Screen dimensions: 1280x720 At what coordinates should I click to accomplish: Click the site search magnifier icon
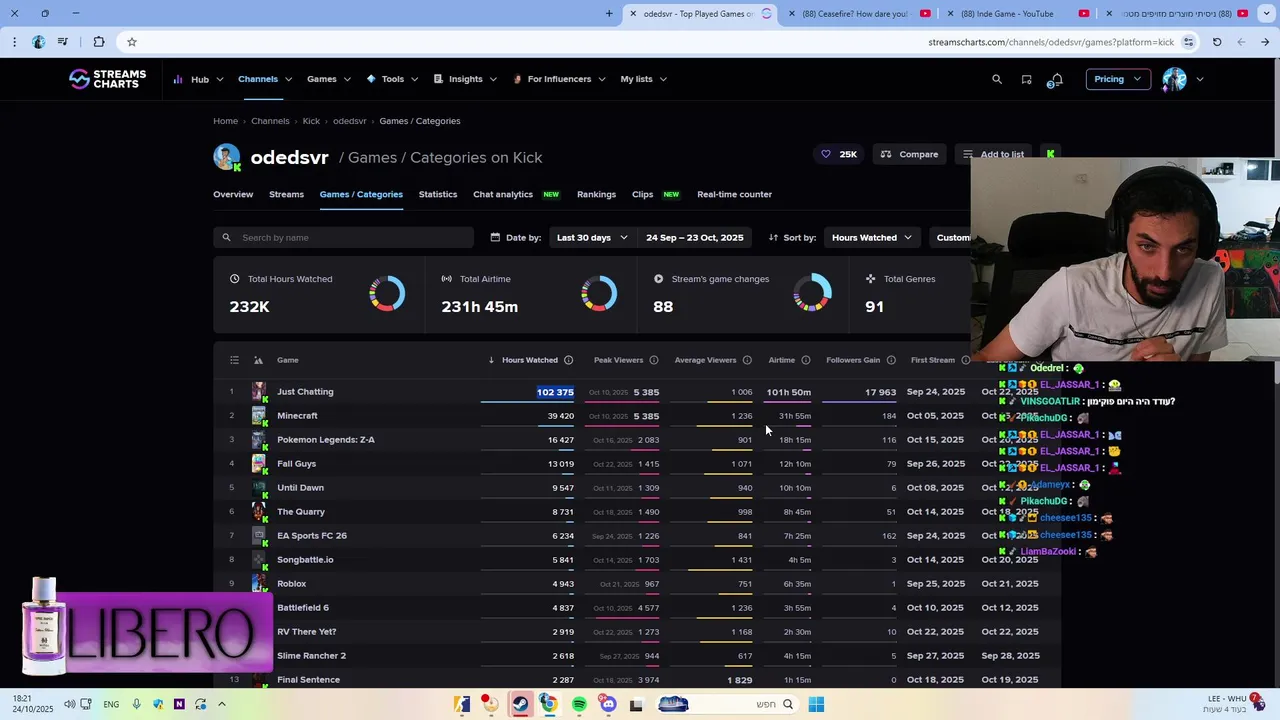[x=997, y=79]
